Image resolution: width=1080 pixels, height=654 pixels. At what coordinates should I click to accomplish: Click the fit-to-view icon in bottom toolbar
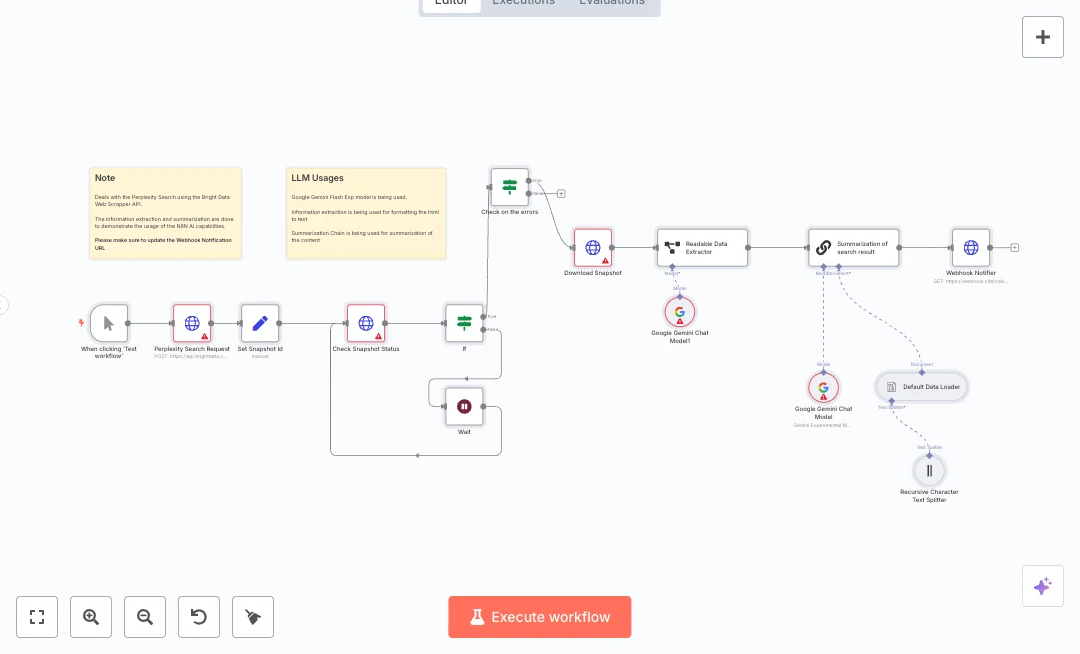(37, 617)
